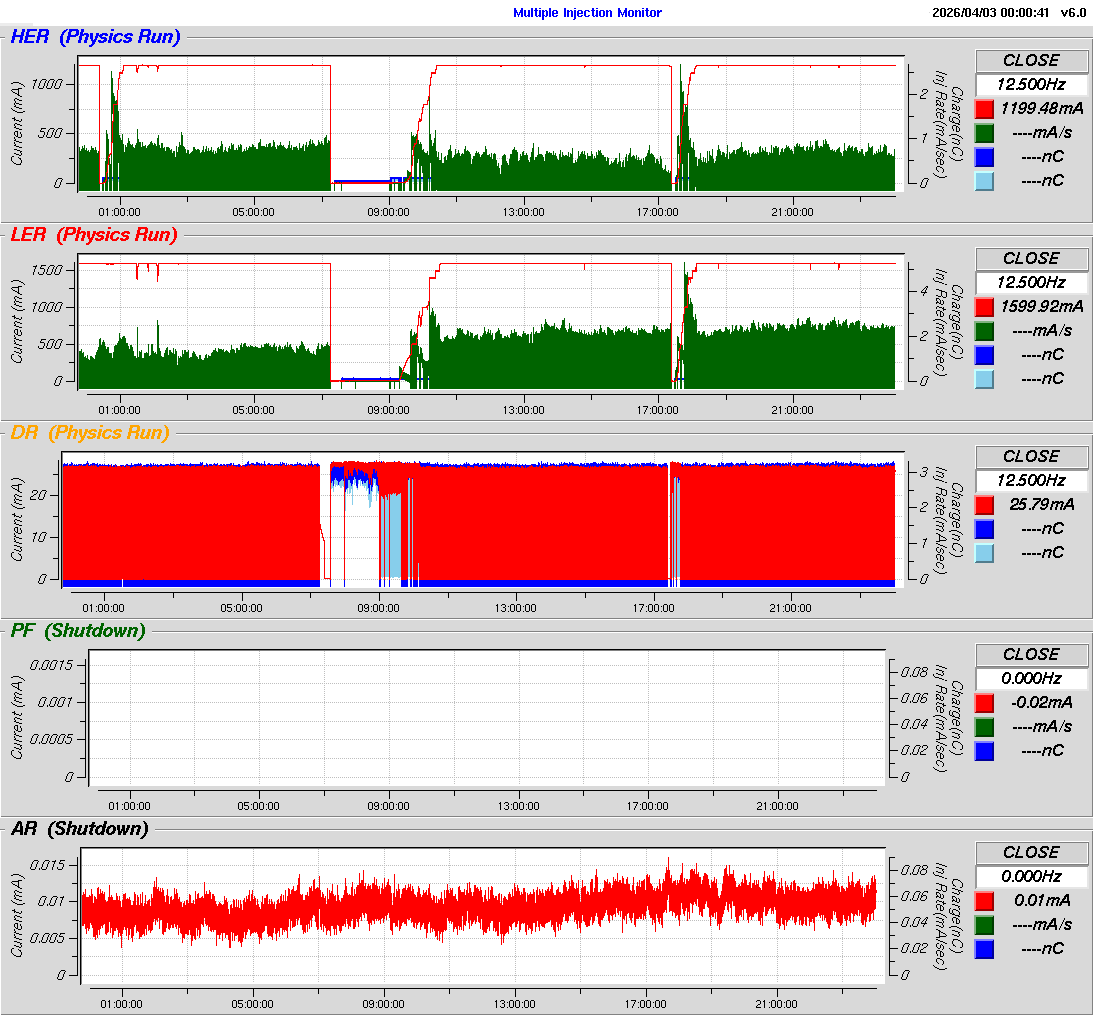1093x1015 pixels.
Task: Click the HER (Physics Run) heading
Action: 95,38
